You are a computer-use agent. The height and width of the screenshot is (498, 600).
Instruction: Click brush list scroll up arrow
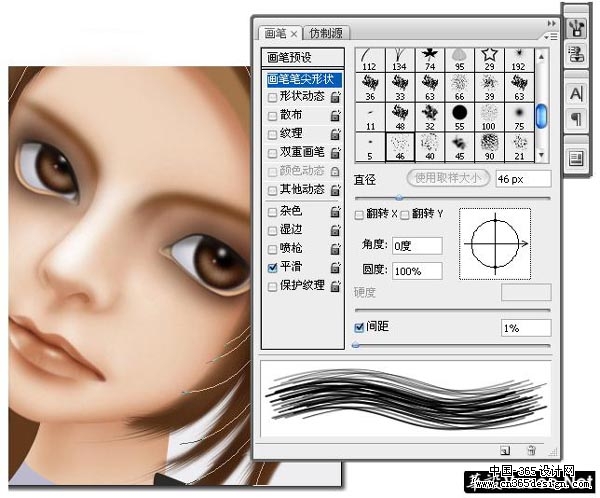[541, 57]
